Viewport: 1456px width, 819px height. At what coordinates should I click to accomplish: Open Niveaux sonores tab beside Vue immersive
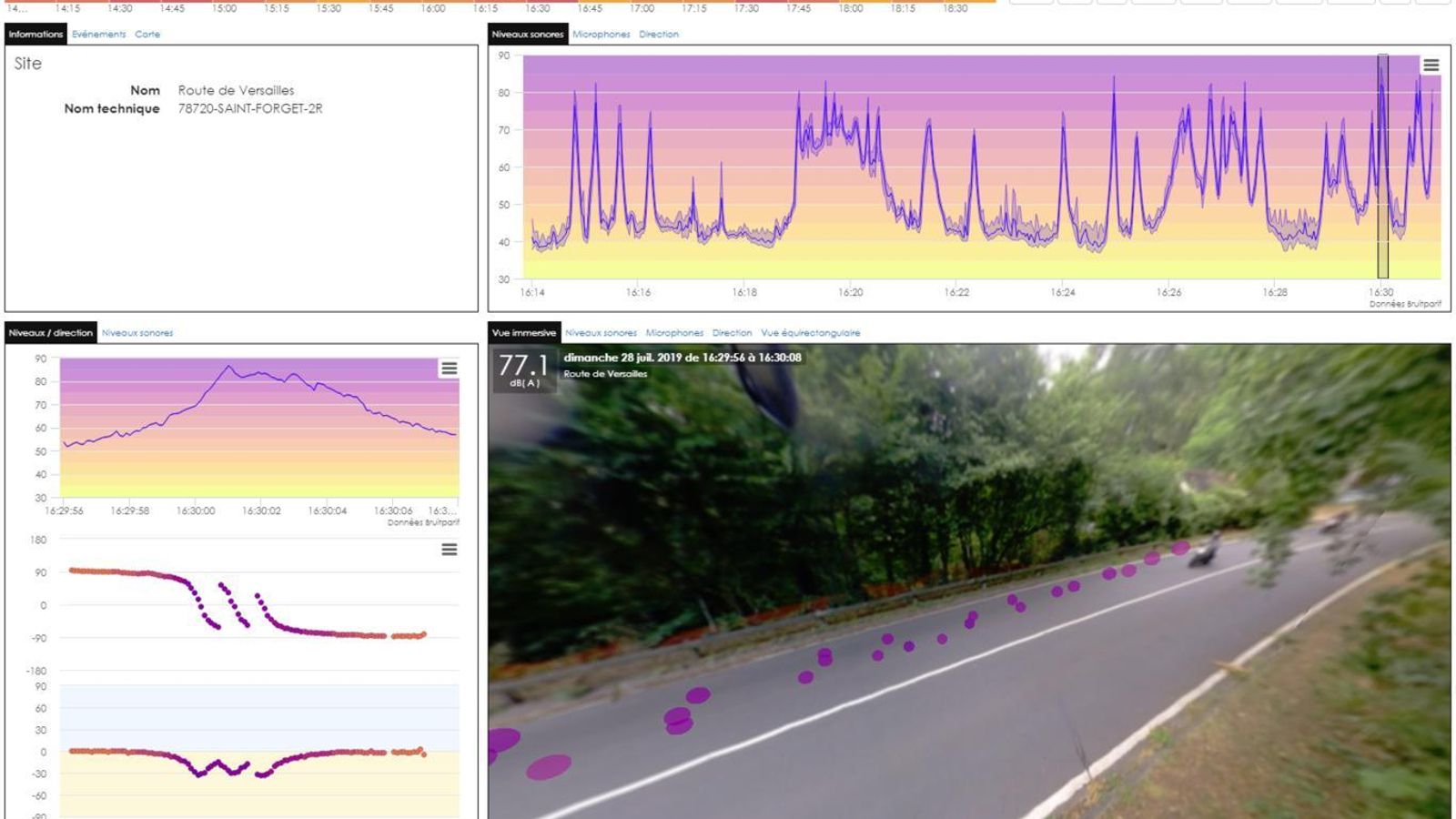(x=601, y=333)
